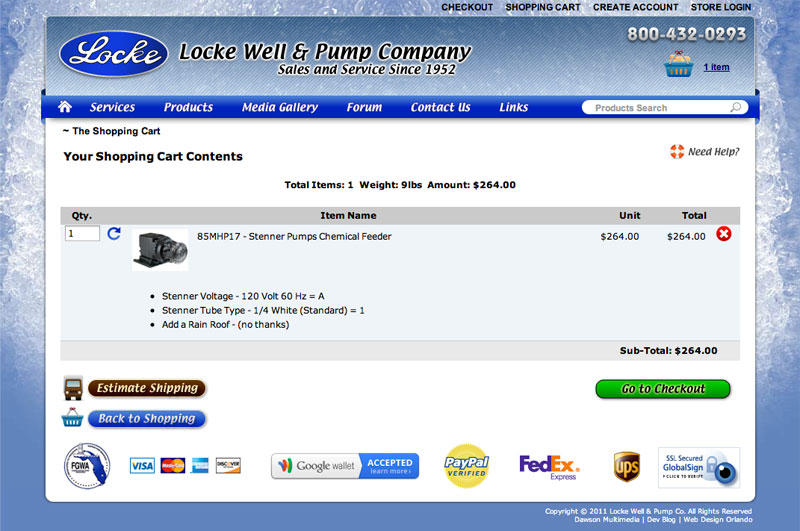Open Services menu

112,107
